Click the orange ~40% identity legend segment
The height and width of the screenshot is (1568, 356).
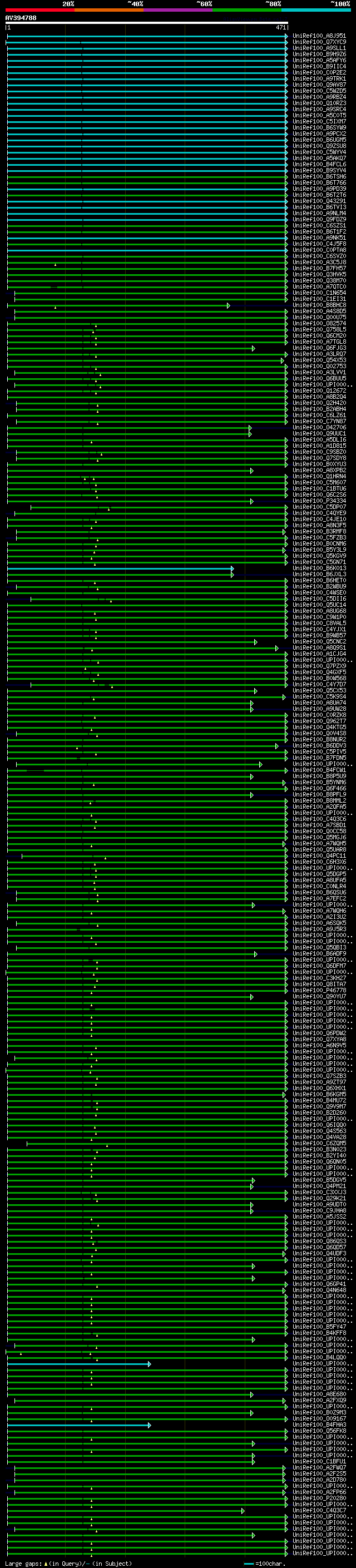point(109,10)
